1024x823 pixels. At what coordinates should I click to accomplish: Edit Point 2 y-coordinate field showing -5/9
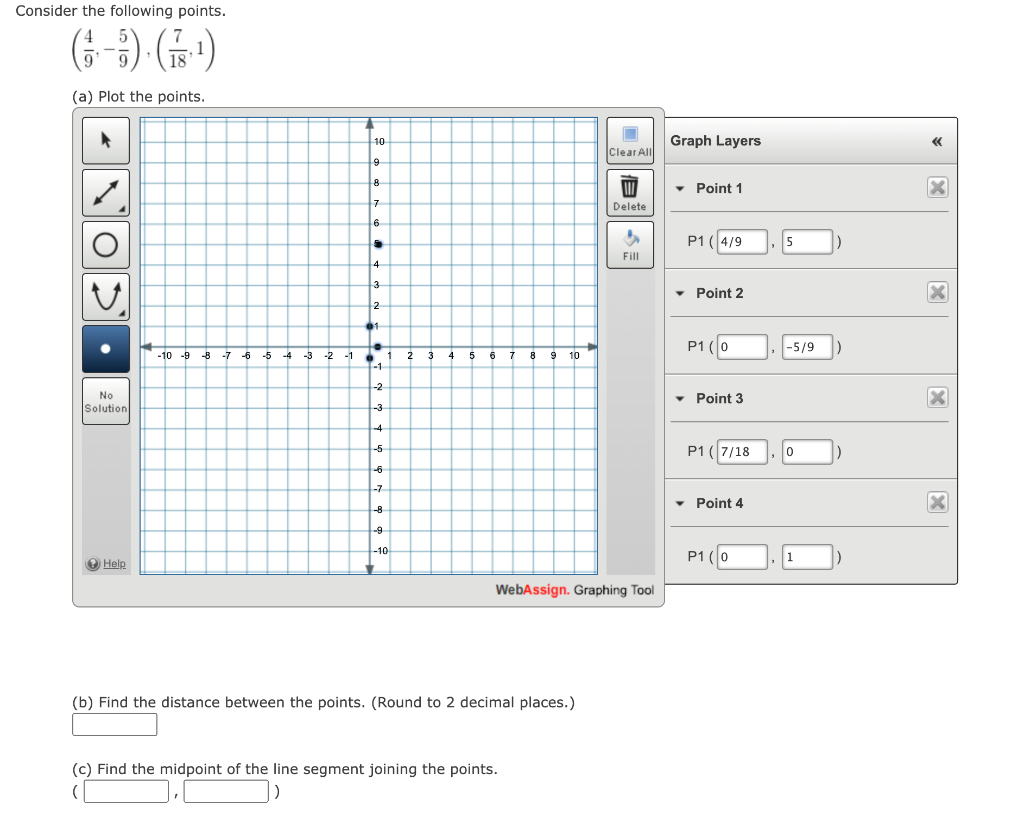[806, 347]
